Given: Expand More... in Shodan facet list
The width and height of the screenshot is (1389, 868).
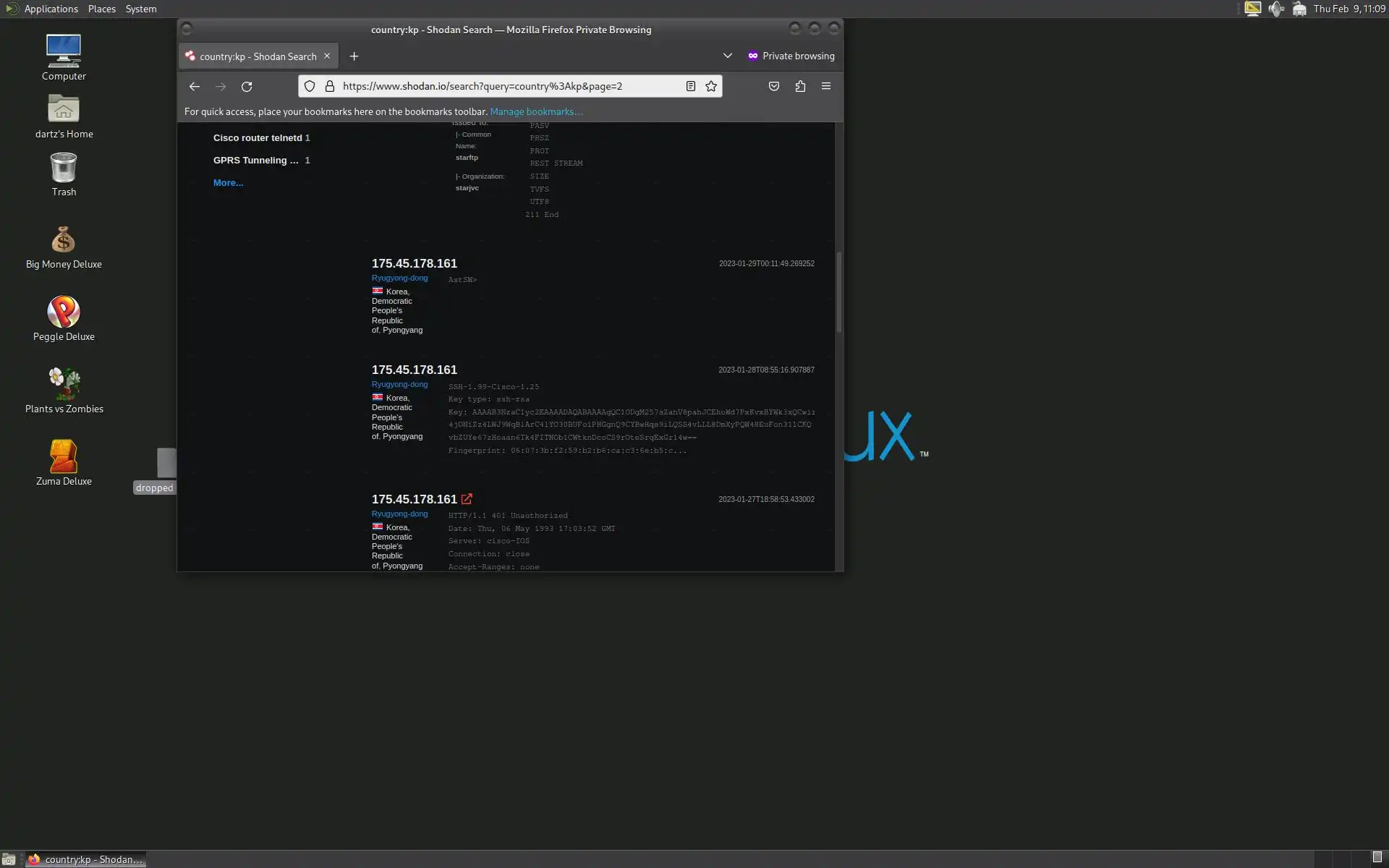Looking at the screenshot, I should tap(228, 183).
